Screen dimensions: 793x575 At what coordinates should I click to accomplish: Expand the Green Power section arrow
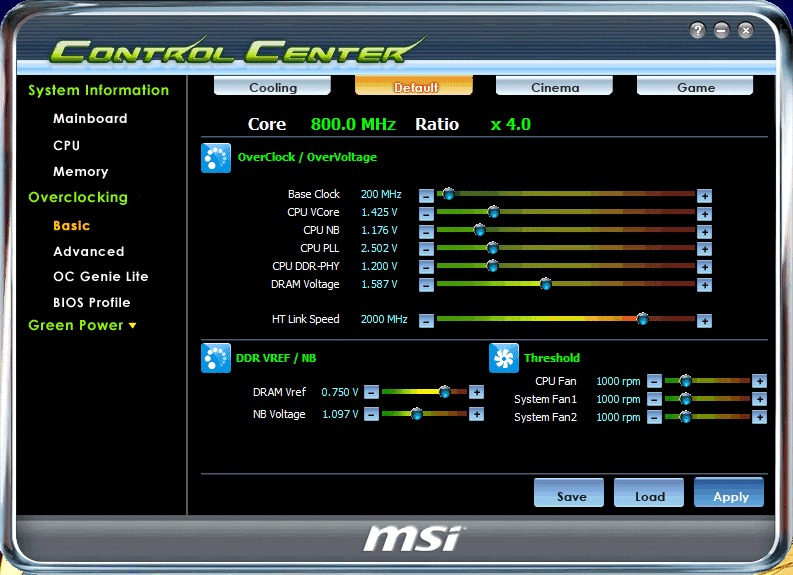point(133,326)
